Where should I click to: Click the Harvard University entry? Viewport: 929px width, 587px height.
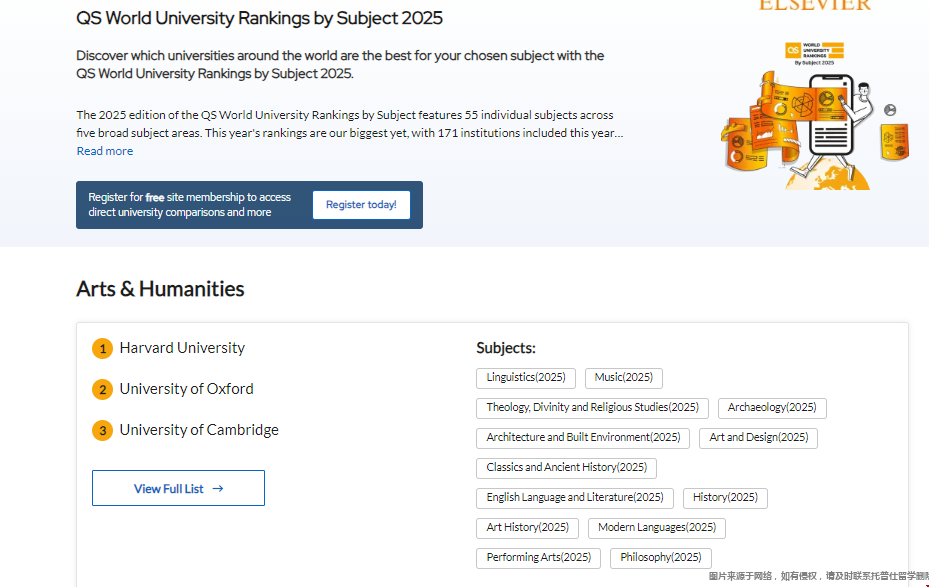[x=182, y=348]
